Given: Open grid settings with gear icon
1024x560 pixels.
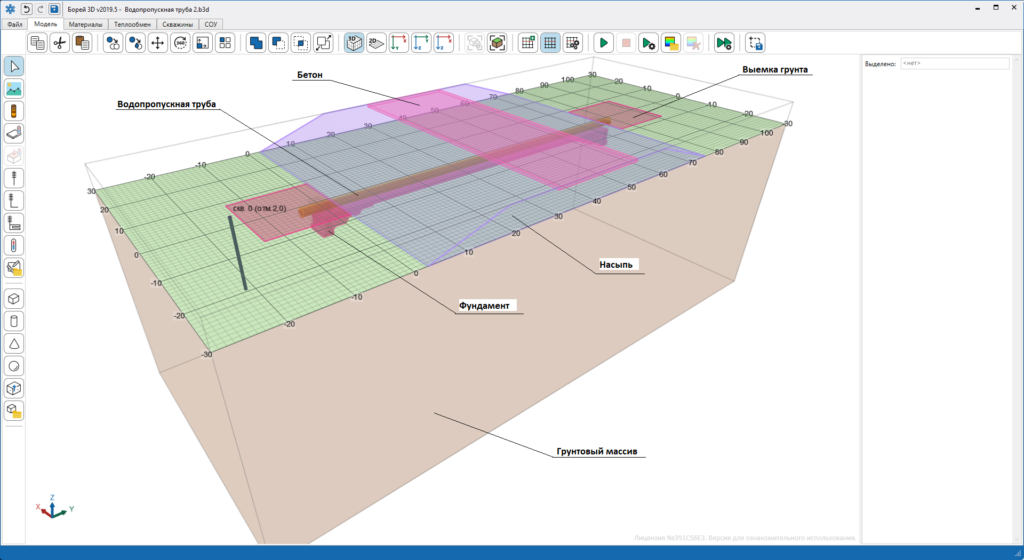Looking at the screenshot, I should [573, 43].
